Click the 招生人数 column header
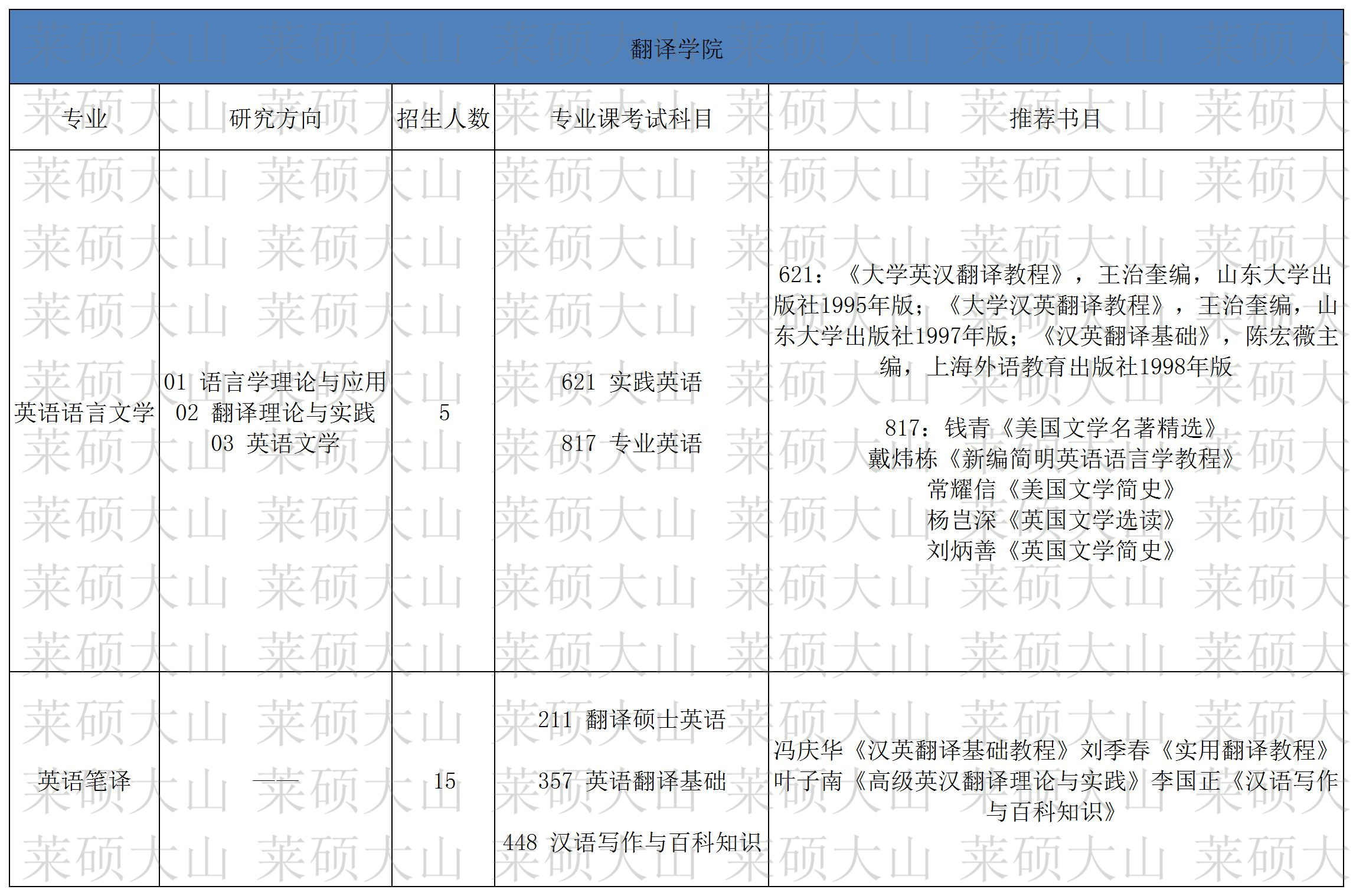The image size is (1353, 896). pos(443,119)
